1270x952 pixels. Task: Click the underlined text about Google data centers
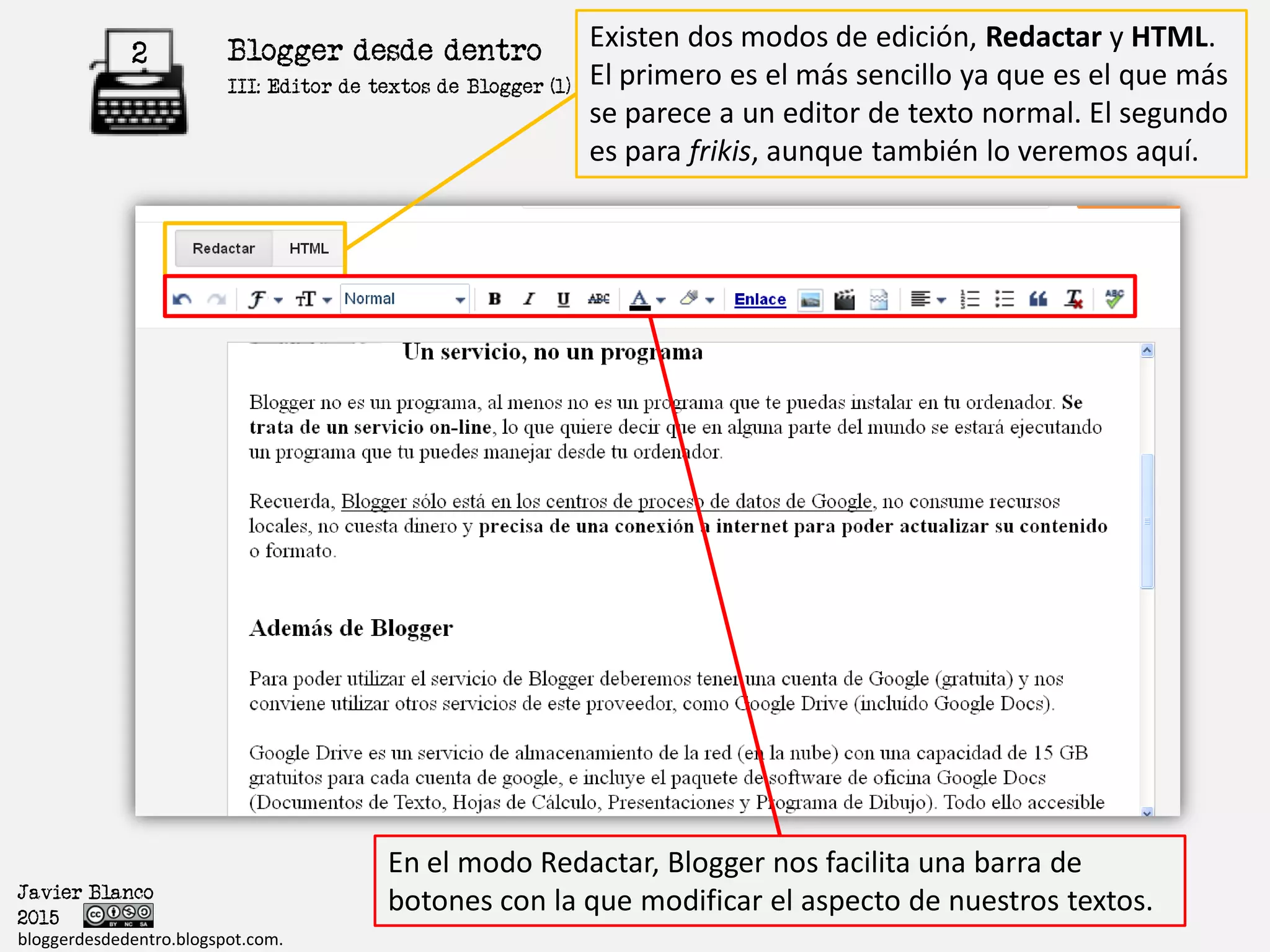[x=606, y=501]
